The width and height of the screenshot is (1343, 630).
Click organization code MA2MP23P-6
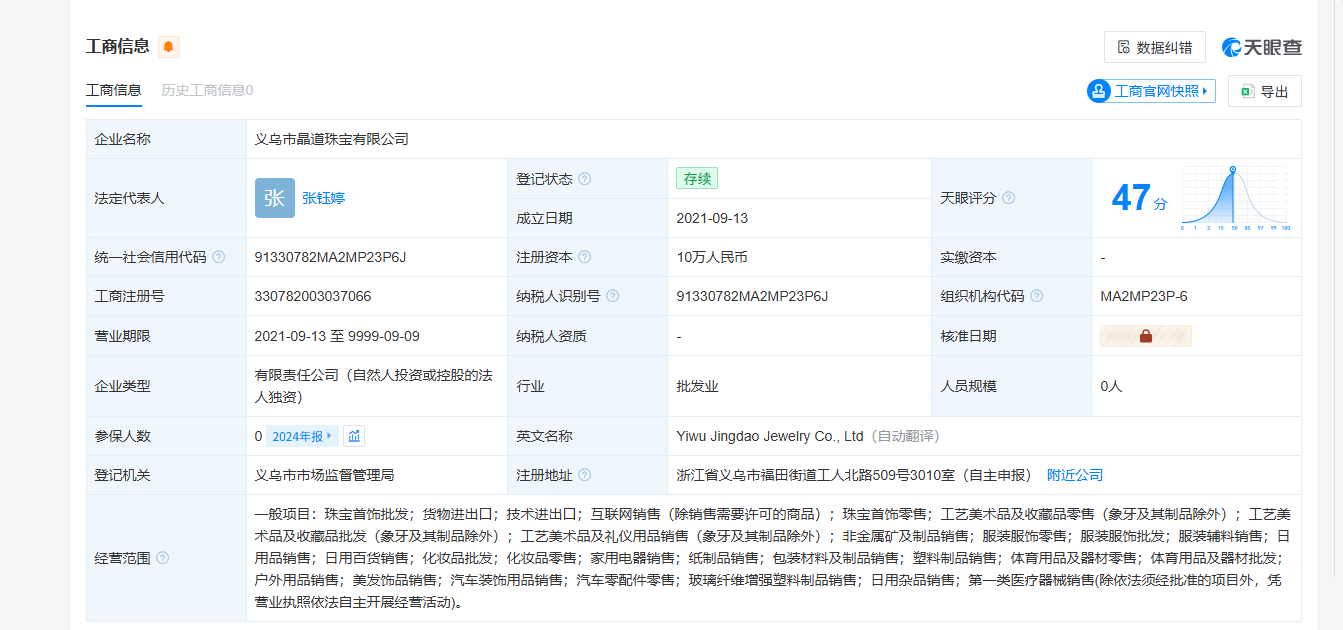[1144, 296]
